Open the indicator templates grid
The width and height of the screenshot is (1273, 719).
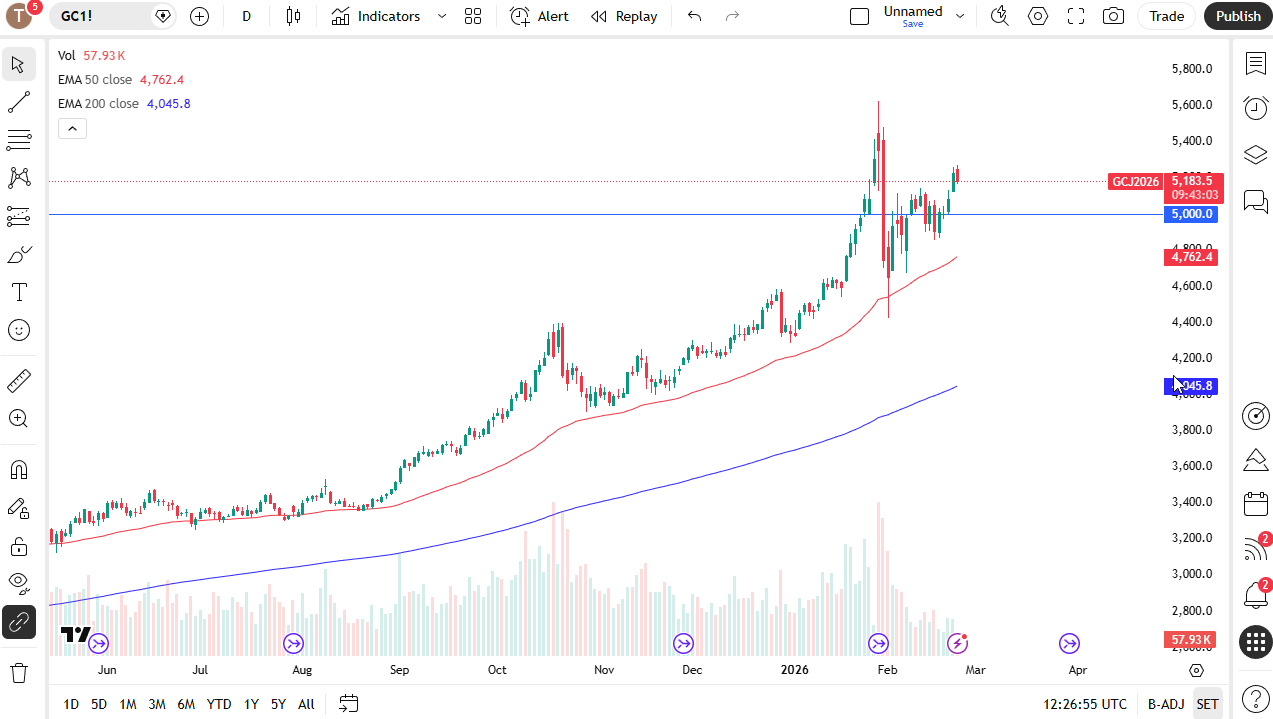473,16
